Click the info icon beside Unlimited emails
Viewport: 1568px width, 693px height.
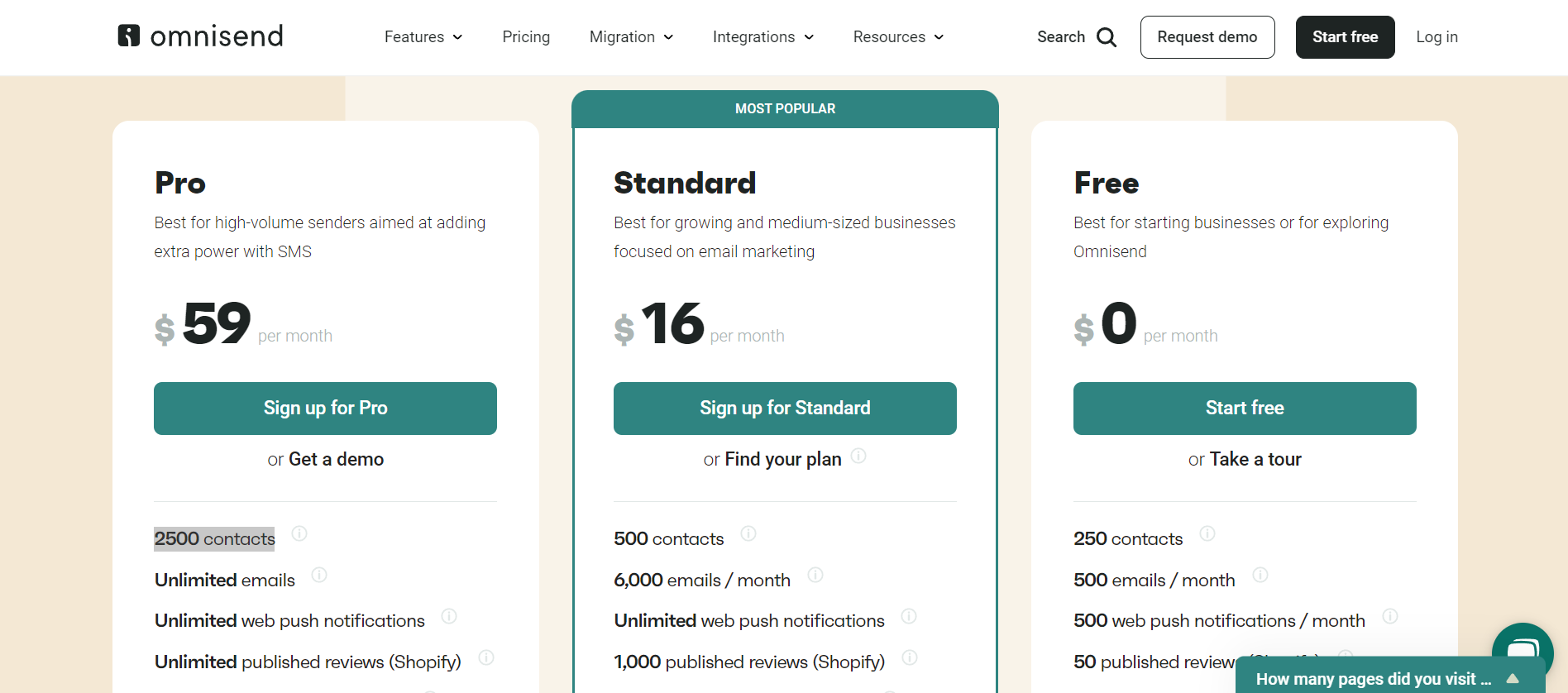(x=319, y=575)
